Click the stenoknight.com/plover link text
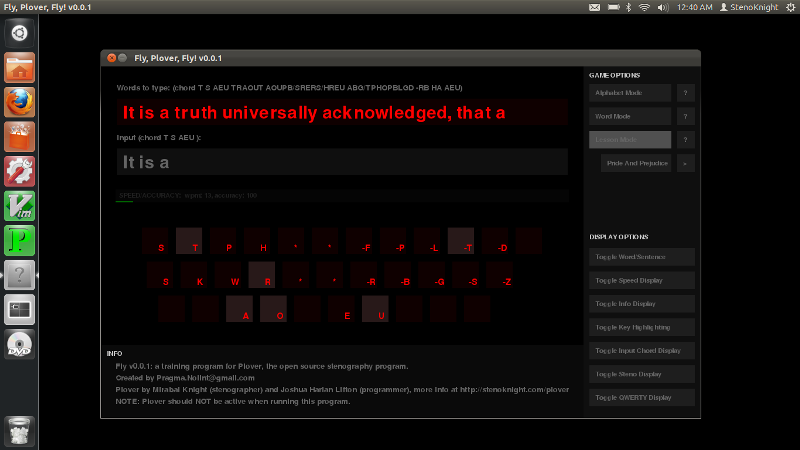Screen dimensions: 800x450 tap(514, 390)
